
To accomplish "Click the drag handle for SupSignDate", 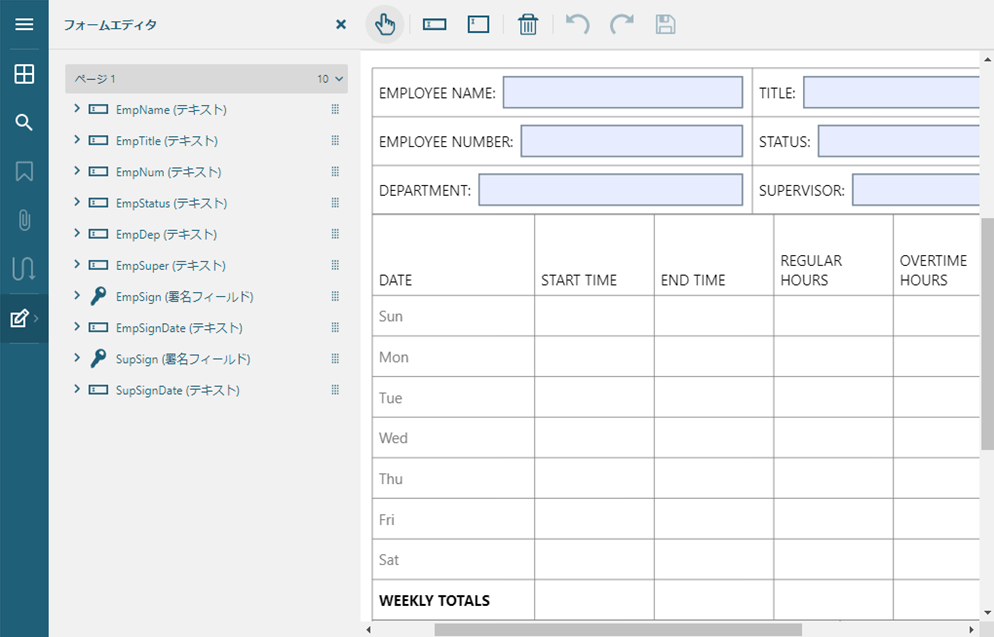I will click(x=335, y=390).
